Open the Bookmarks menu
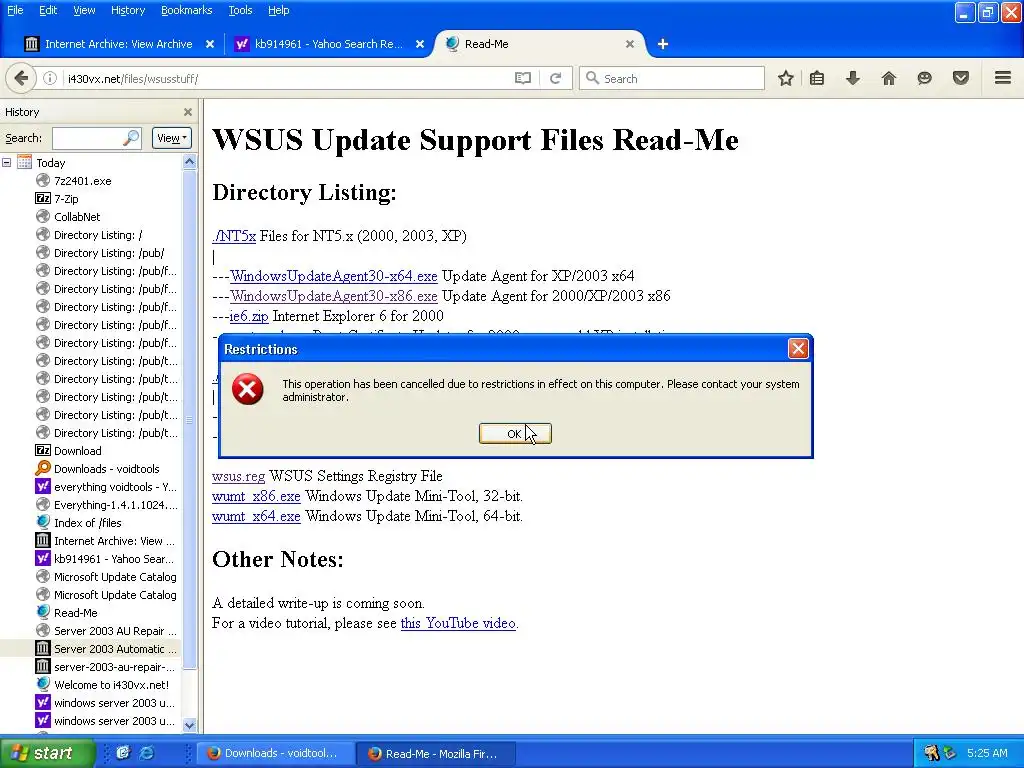1024x768 pixels. [187, 10]
